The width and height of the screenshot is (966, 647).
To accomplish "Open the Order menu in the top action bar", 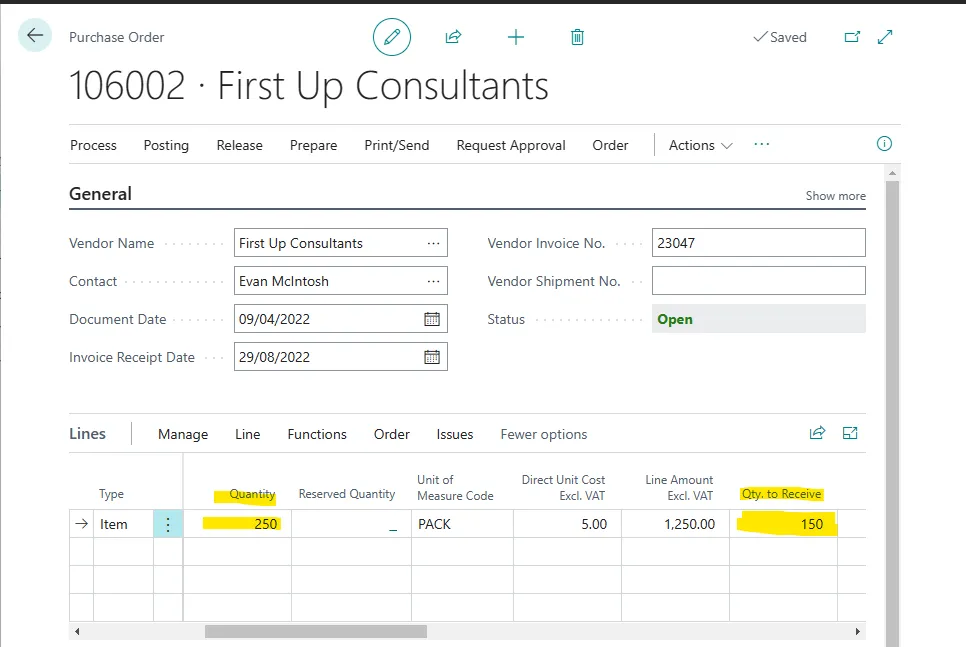I will point(611,145).
